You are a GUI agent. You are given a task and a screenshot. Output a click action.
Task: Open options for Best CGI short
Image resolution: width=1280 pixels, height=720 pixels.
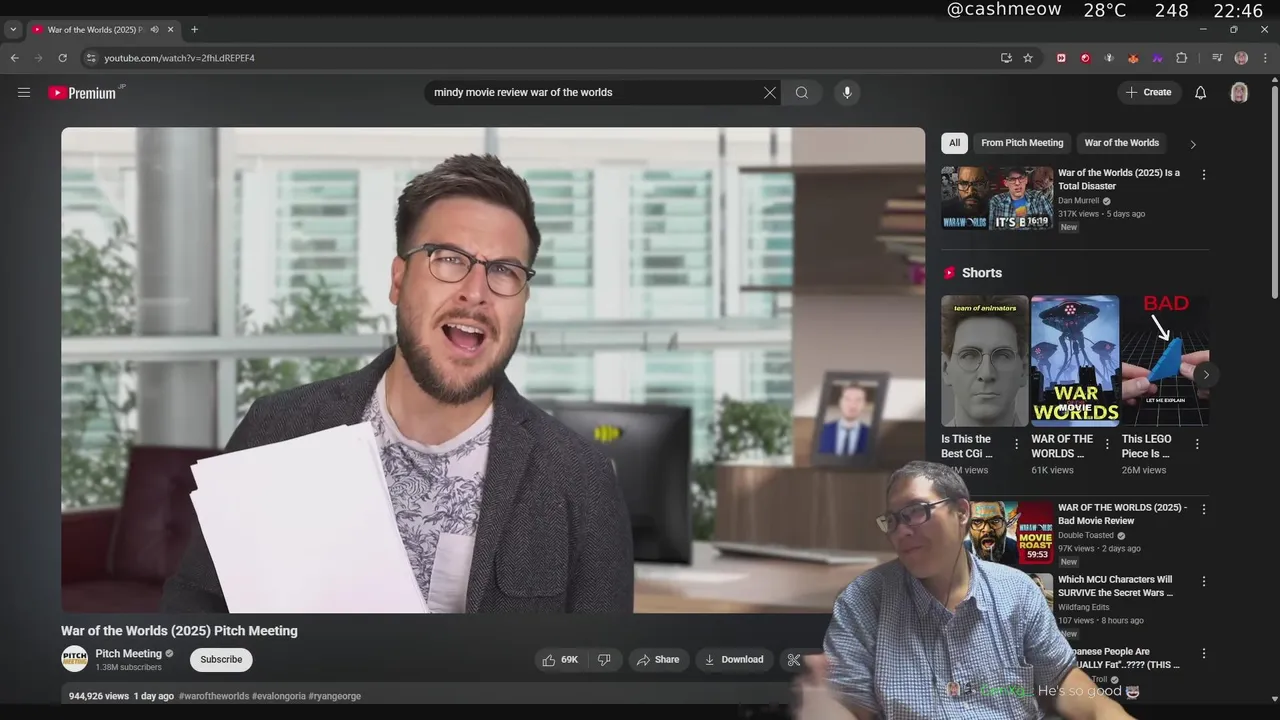1017,444
